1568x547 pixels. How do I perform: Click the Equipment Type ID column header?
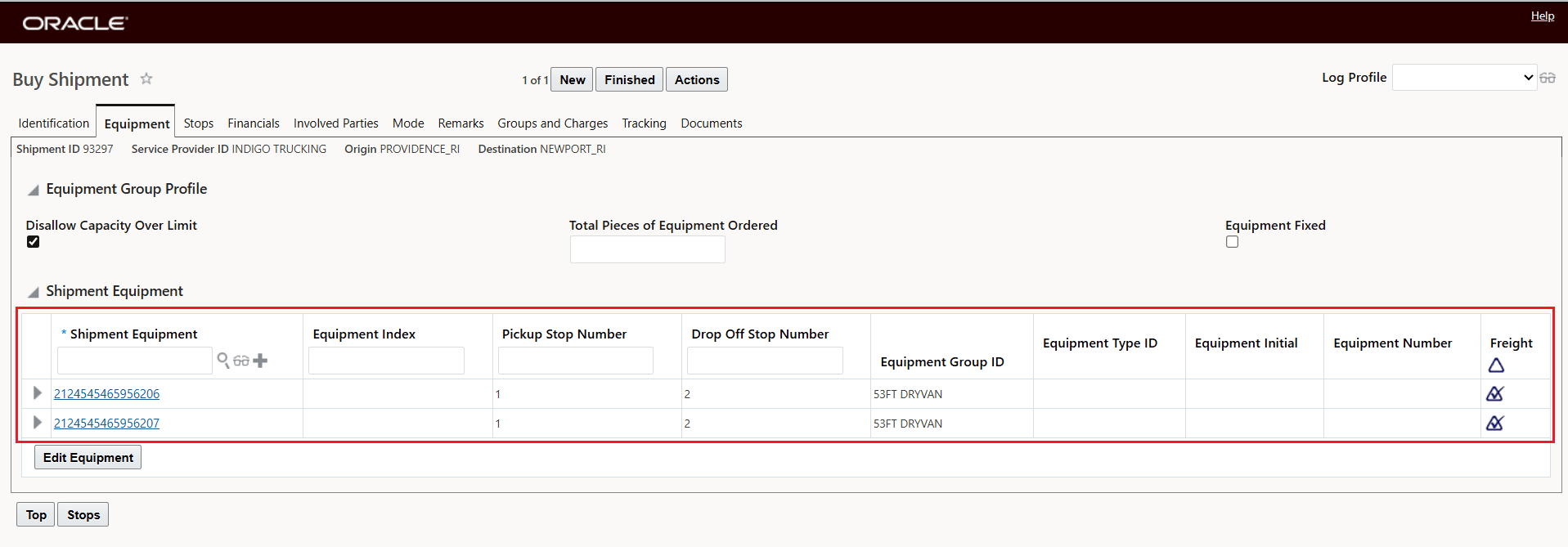(x=1100, y=343)
